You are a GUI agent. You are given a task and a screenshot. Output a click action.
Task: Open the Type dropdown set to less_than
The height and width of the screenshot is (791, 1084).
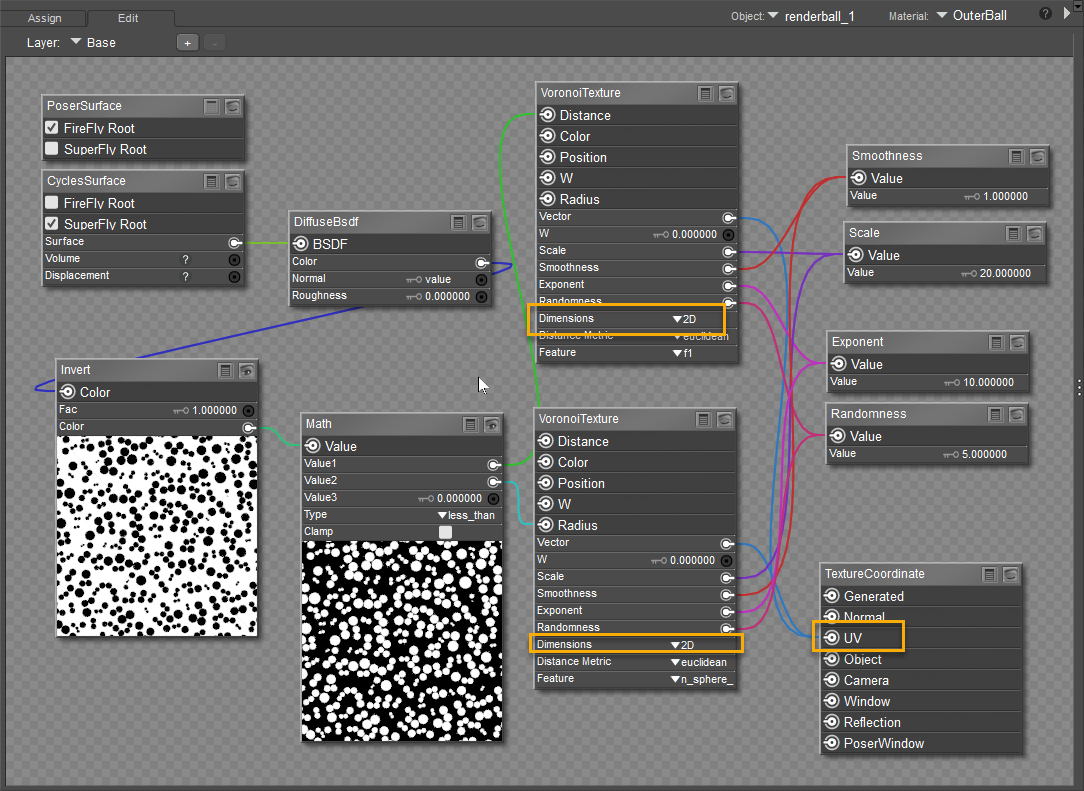466,515
